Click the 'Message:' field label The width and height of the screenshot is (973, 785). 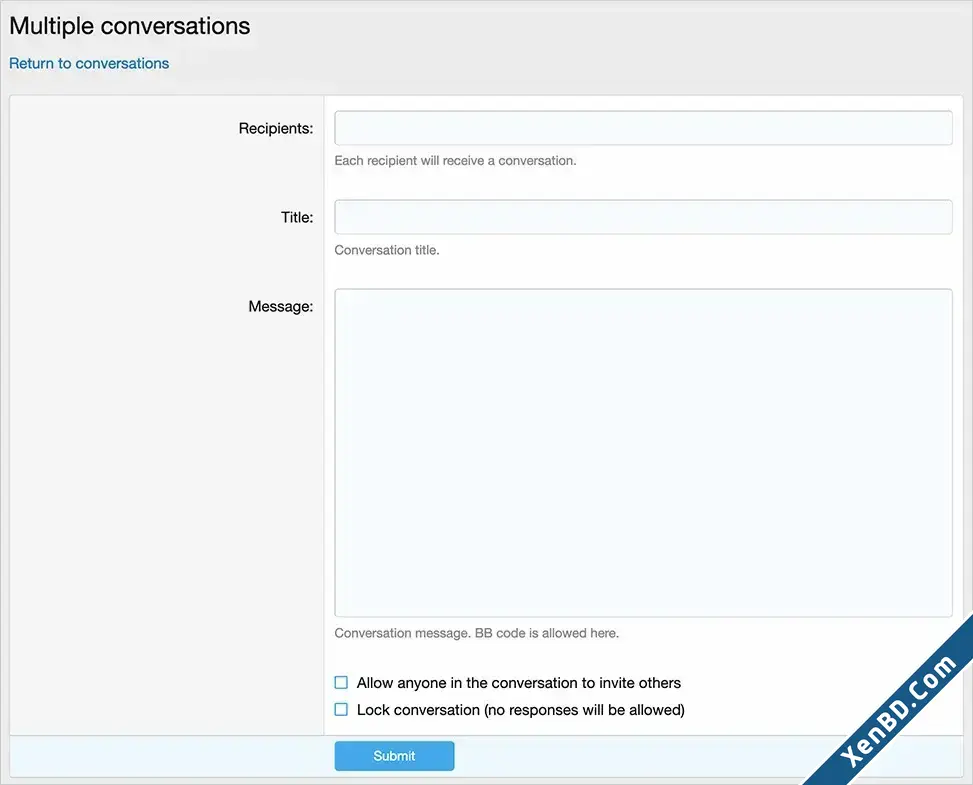pyautogui.click(x=281, y=307)
